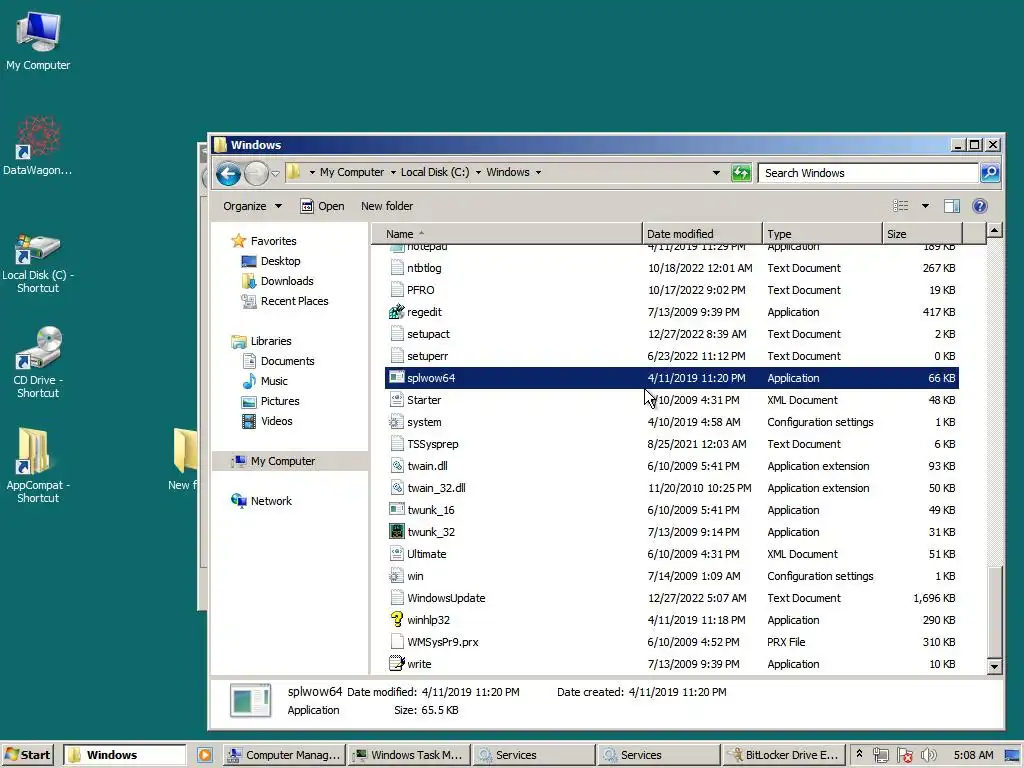Click the Search Windows input field
1024x768 pixels.
point(869,173)
